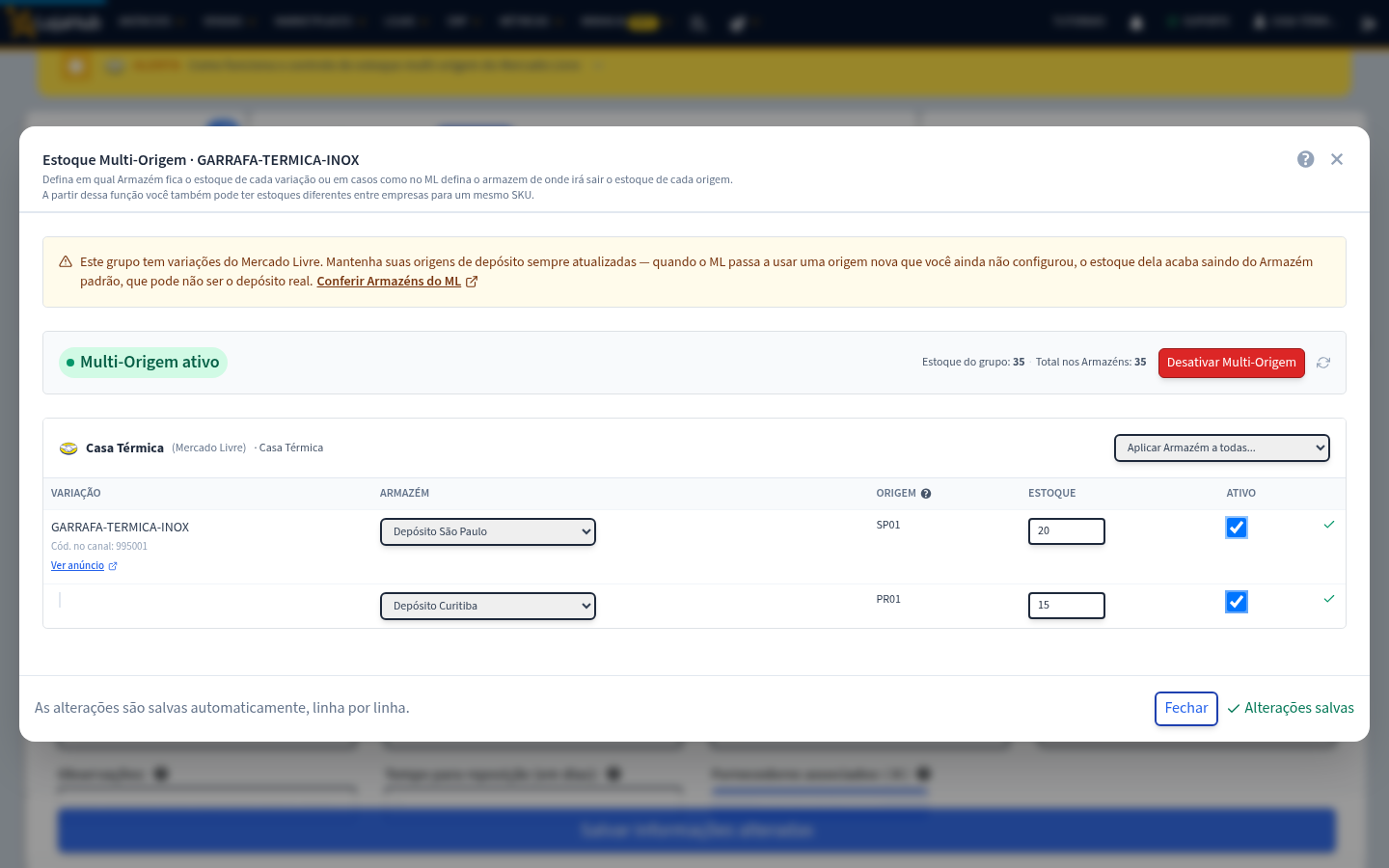Open the 'Conferir Armazéns do ML' link

point(397,282)
